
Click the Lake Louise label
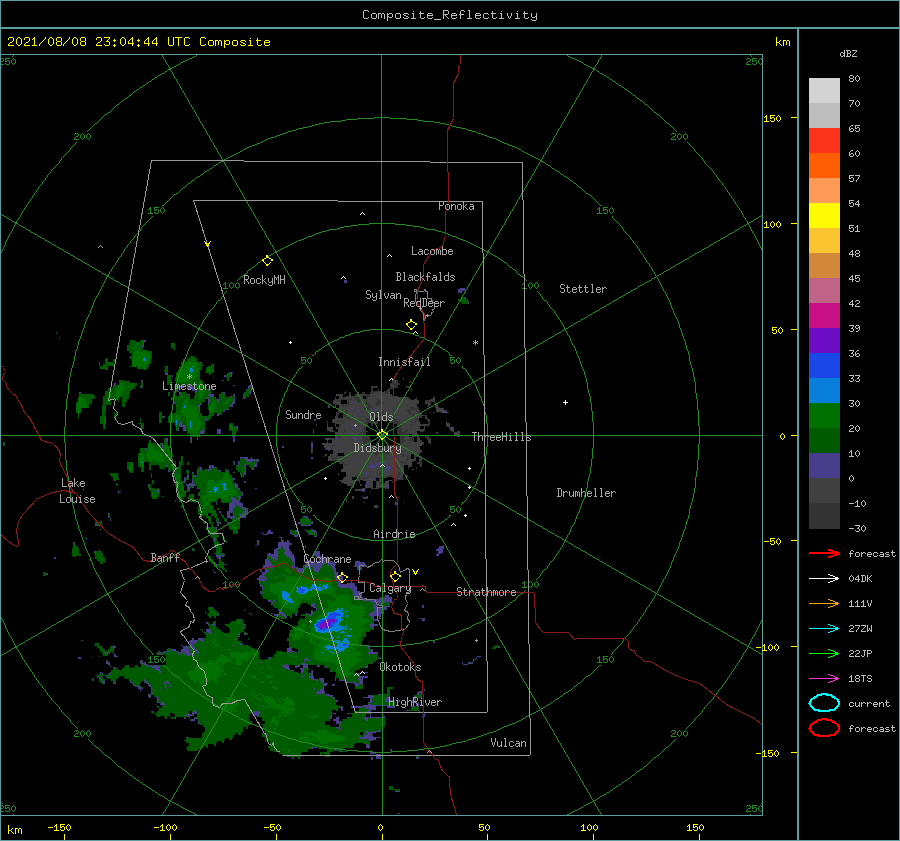pyautogui.click(x=77, y=491)
